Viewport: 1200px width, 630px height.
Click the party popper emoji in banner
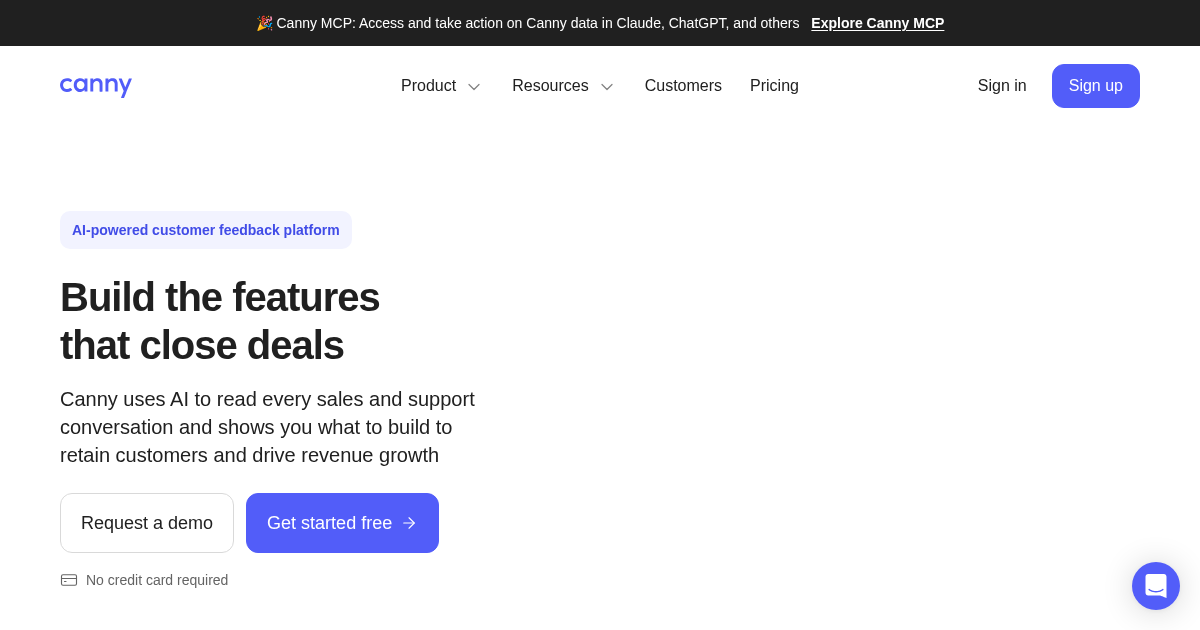point(264,23)
